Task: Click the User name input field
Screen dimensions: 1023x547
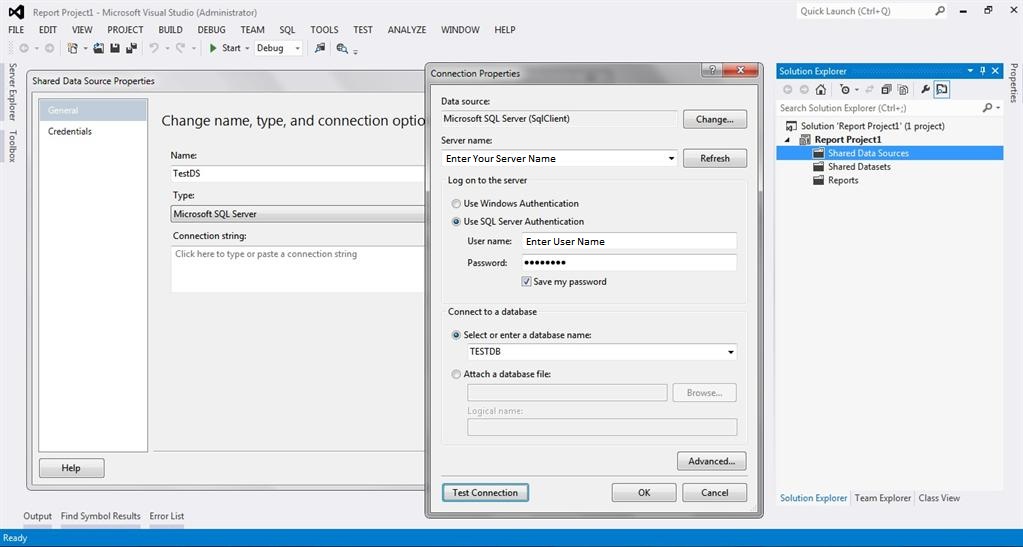Action: (629, 242)
